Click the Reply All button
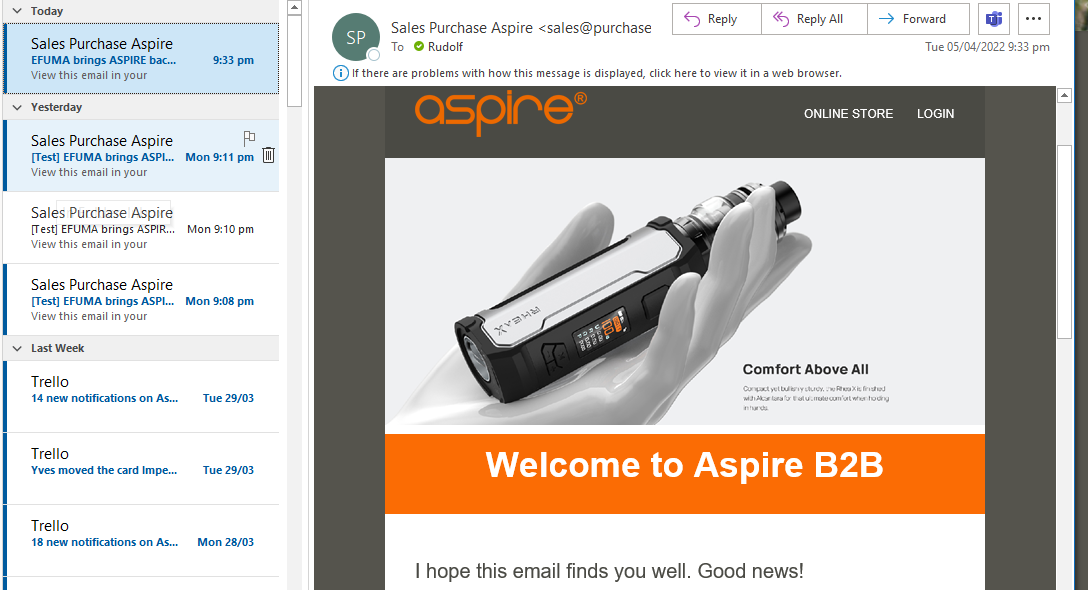Viewport: 1088px width, 590px height. (814, 19)
